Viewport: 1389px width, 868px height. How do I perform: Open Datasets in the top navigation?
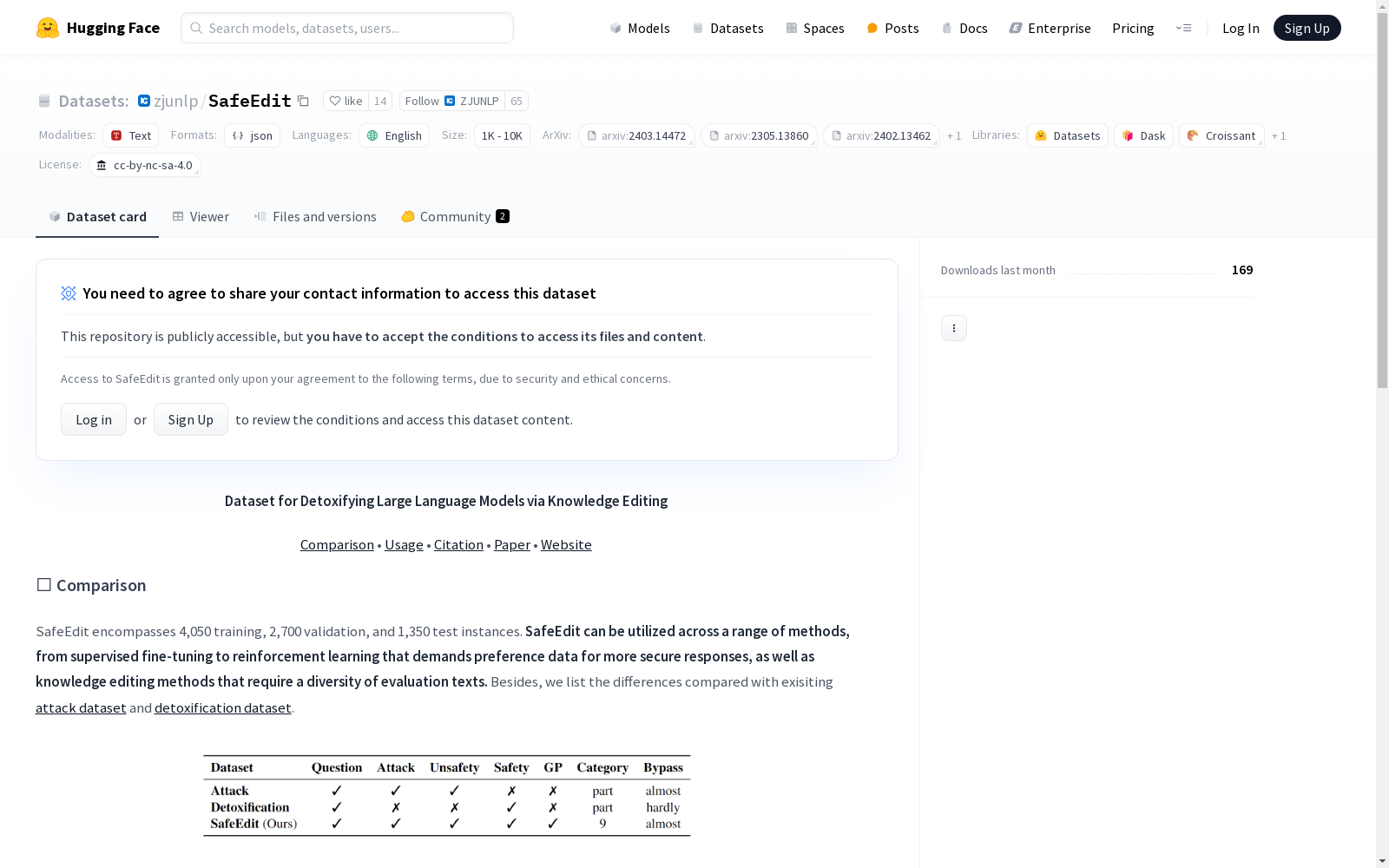tap(727, 28)
